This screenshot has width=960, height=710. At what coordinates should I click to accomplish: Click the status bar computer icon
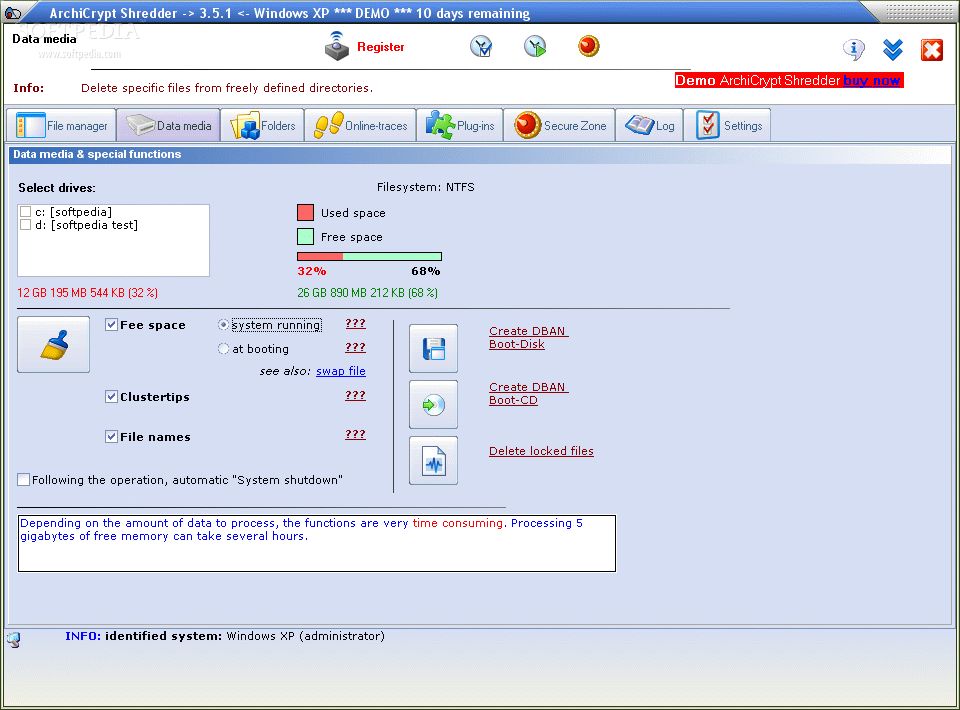[13, 640]
